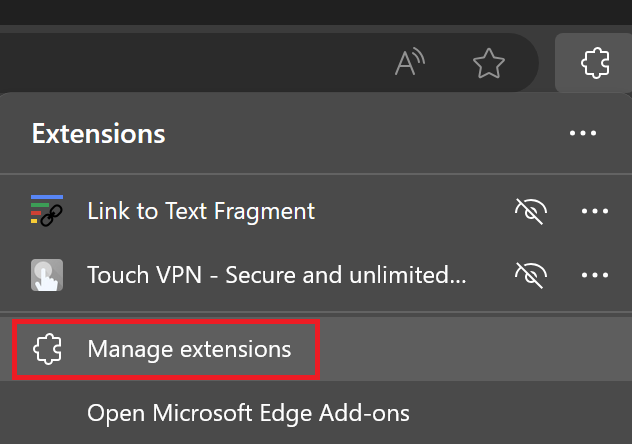Click empty header area right of Extensions title
The width and height of the screenshot is (632, 444).
coord(360,133)
